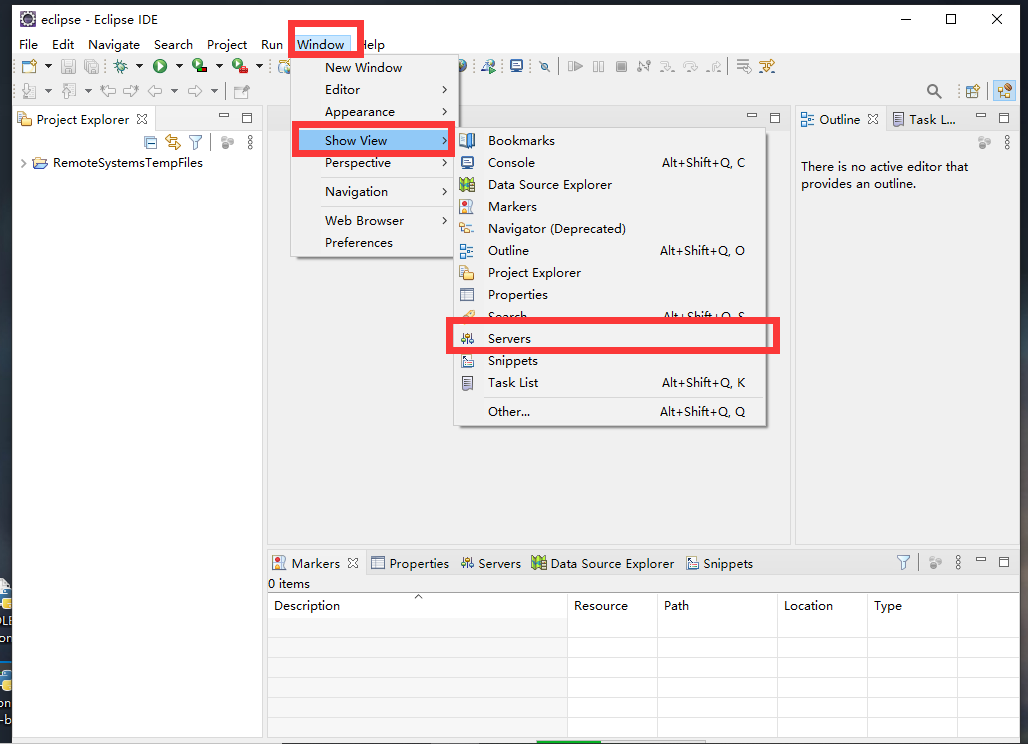Click the disabled Save icon
Viewport: 1028px width, 744px height.
pyautogui.click(x=68, y=66)
